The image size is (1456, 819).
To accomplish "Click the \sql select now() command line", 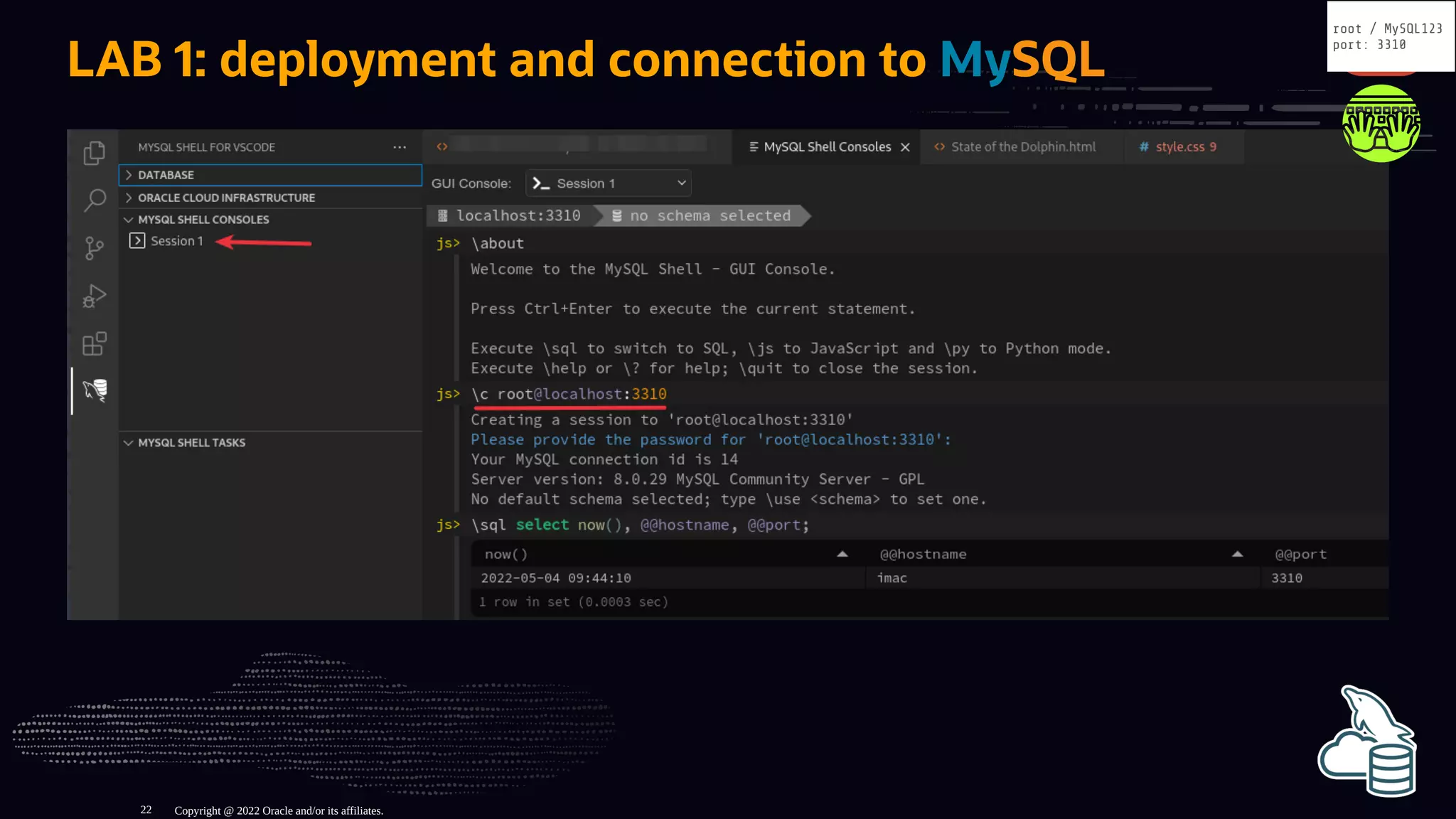I will click(x=640, y=525).
